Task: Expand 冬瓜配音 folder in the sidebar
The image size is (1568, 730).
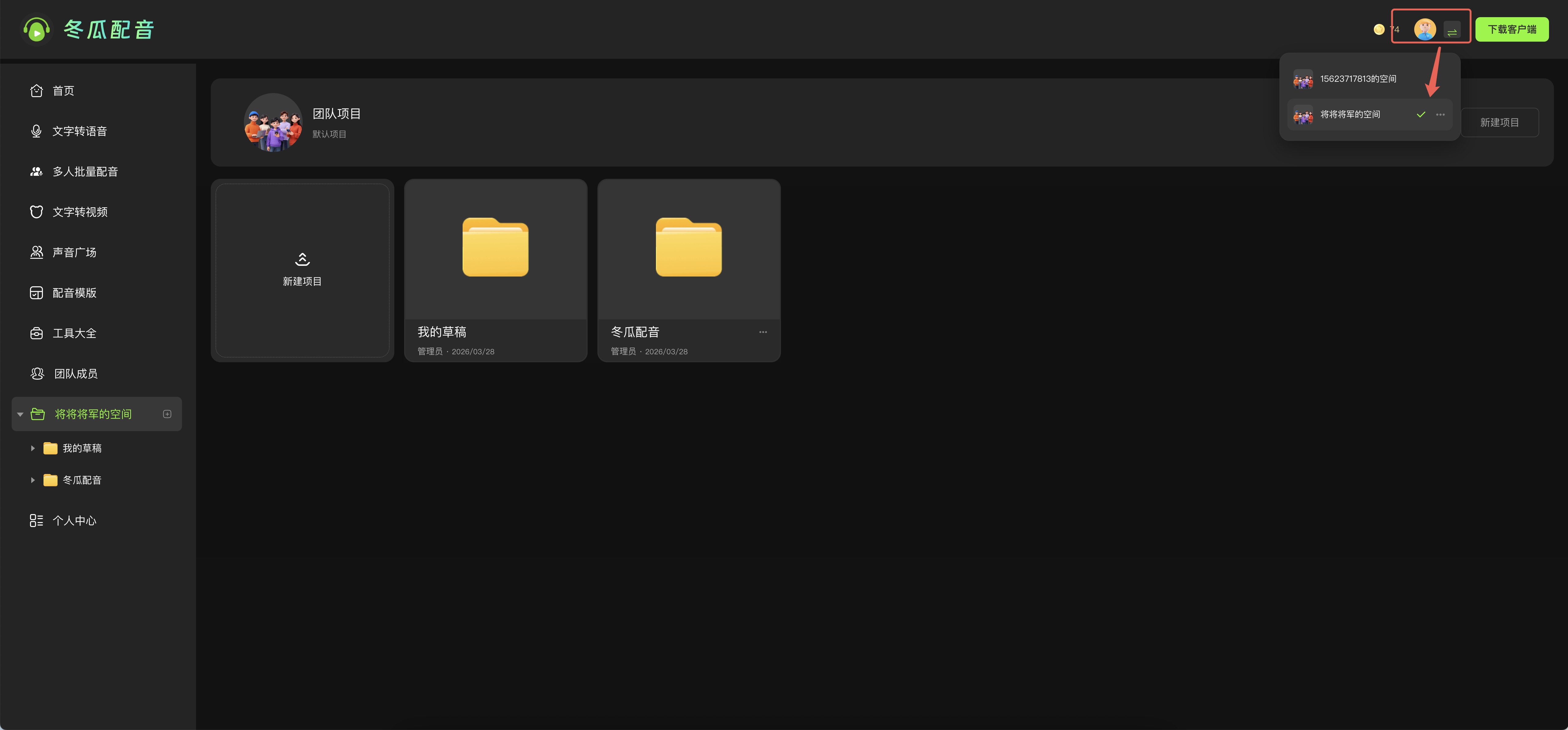Action: pyautogui.click(x=33, y=480)
